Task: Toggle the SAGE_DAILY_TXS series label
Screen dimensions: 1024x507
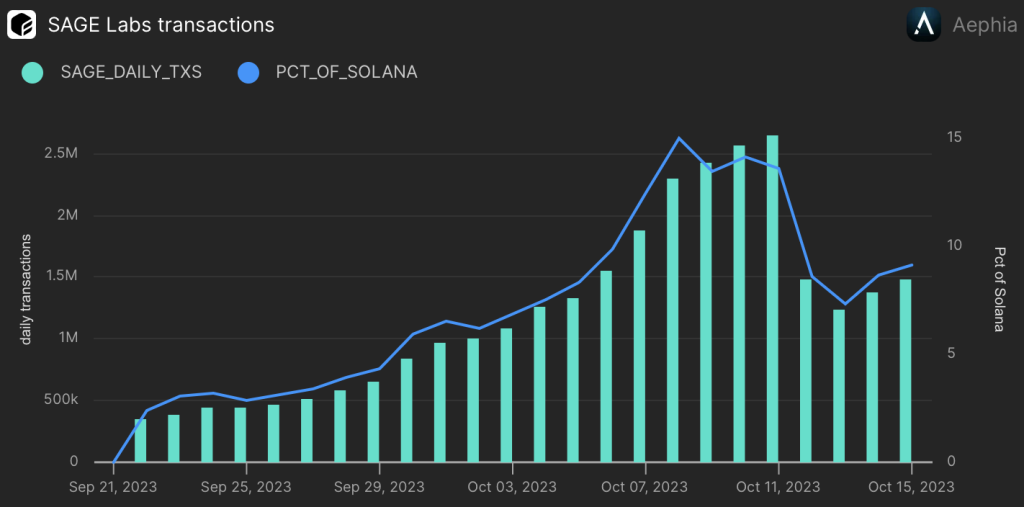Action: tap(131, 72)
